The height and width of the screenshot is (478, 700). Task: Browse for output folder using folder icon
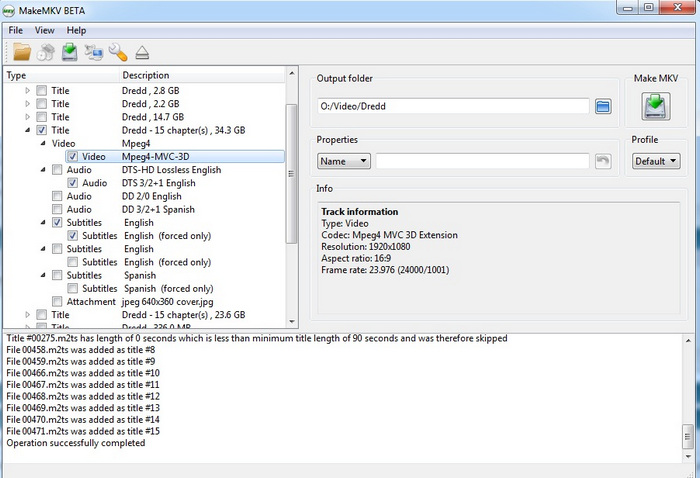point(603,106)
